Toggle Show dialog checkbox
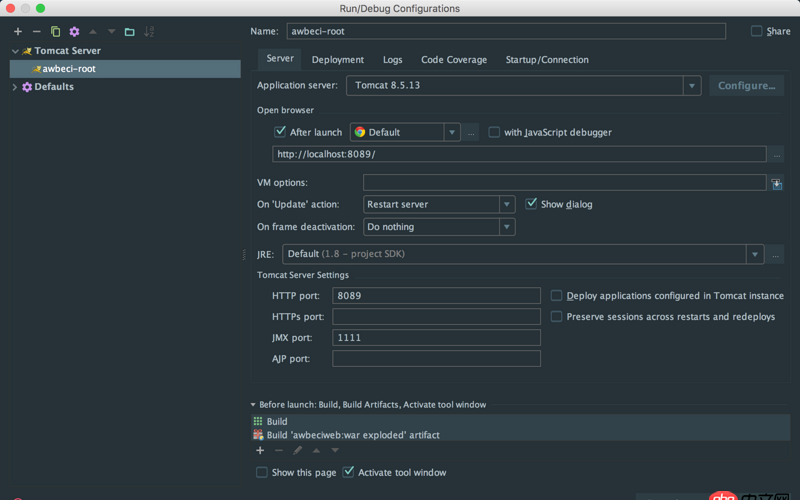This screenshot has height=500, width=800. point(531,204)
